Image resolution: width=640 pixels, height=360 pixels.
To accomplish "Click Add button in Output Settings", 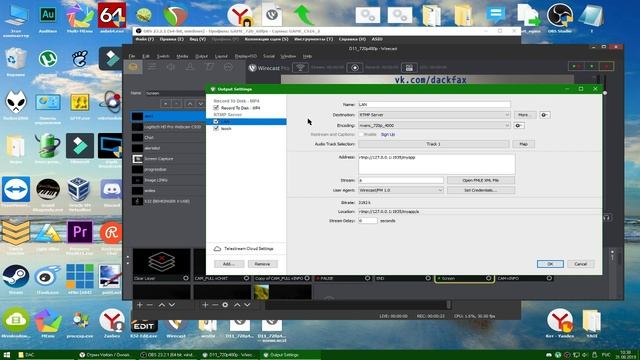I will (229, 264).
